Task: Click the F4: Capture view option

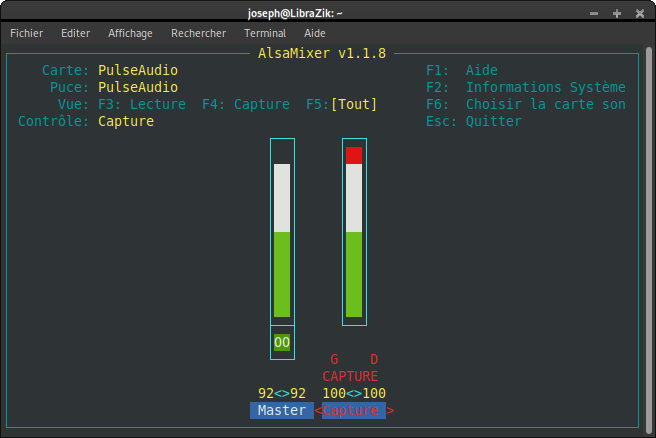Action: (246, 104)
